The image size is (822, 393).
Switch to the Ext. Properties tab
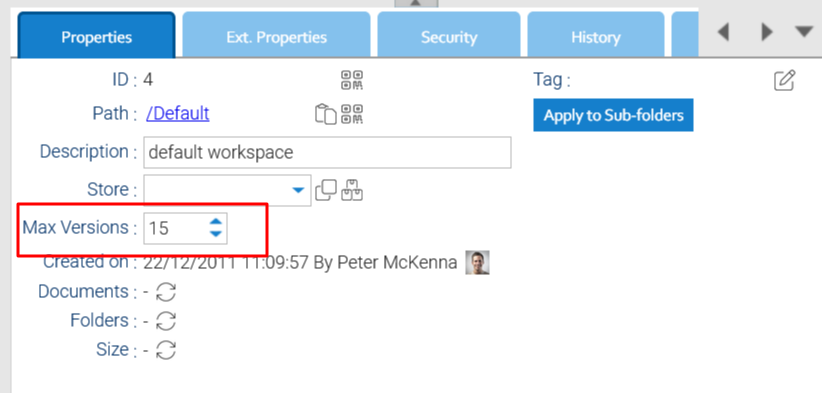(276, 35)
